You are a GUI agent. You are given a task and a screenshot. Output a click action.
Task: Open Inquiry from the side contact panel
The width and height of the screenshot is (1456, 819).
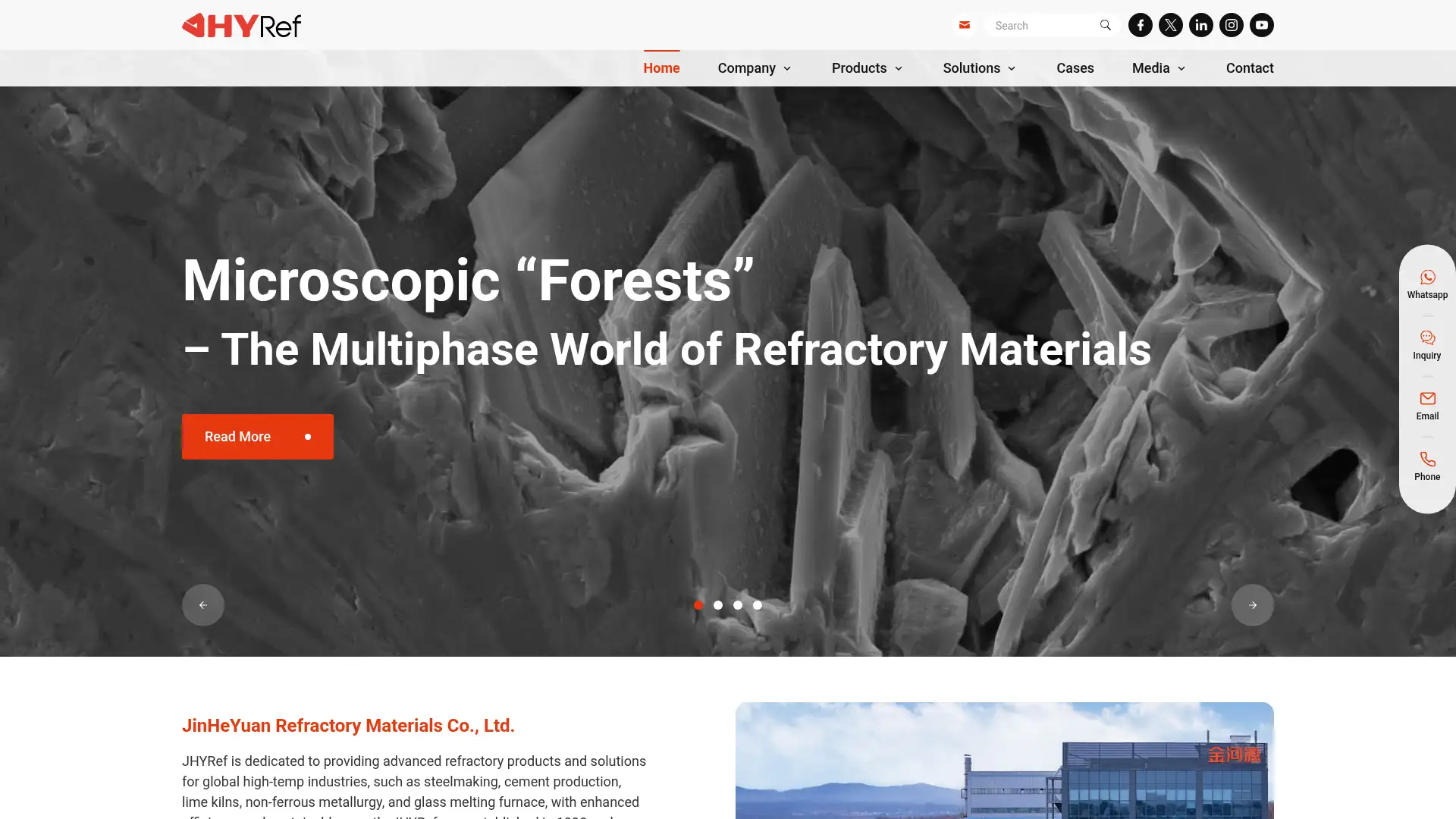(x=1426, y=345)
